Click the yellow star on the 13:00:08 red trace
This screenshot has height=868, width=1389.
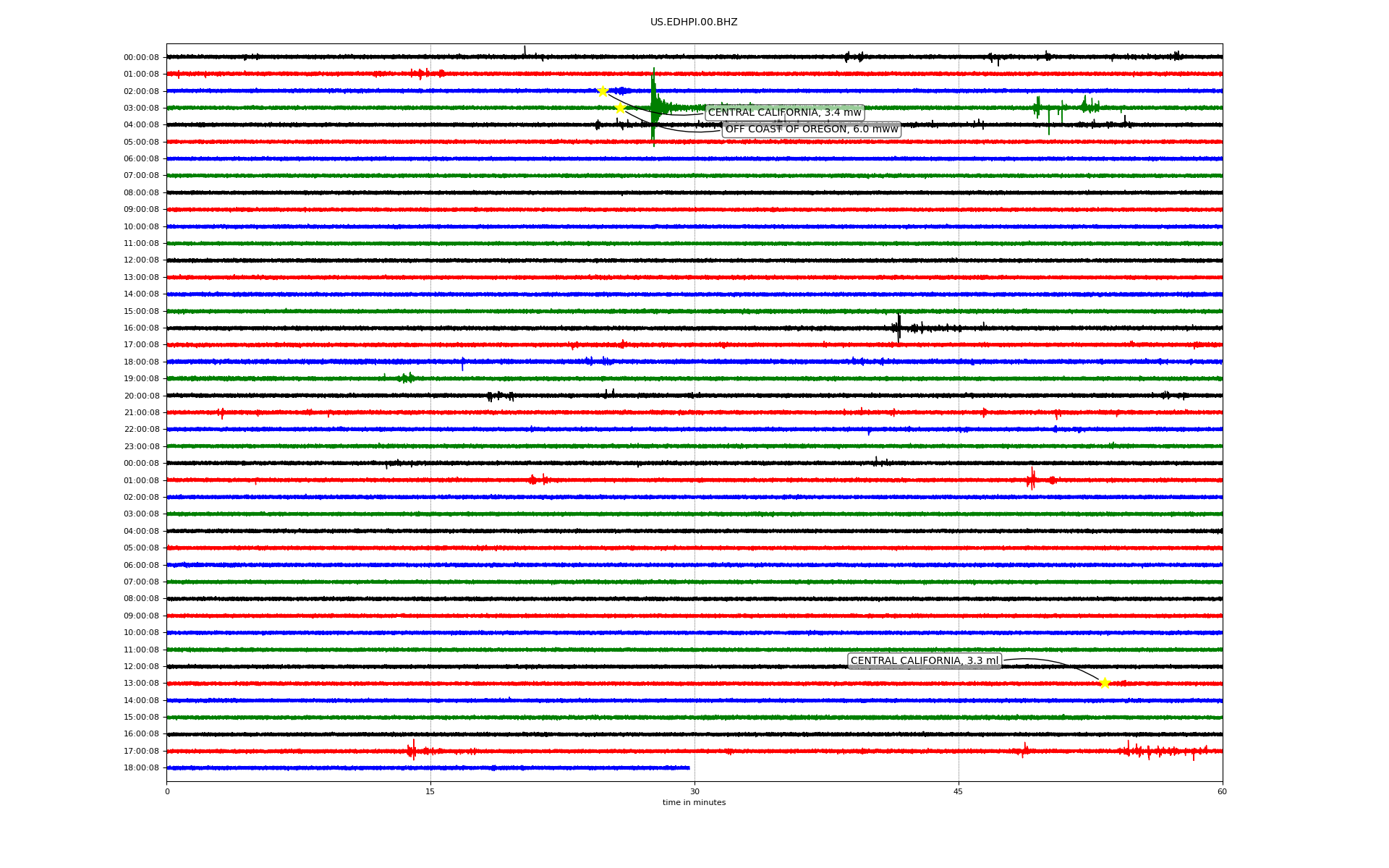point(1104,683)
